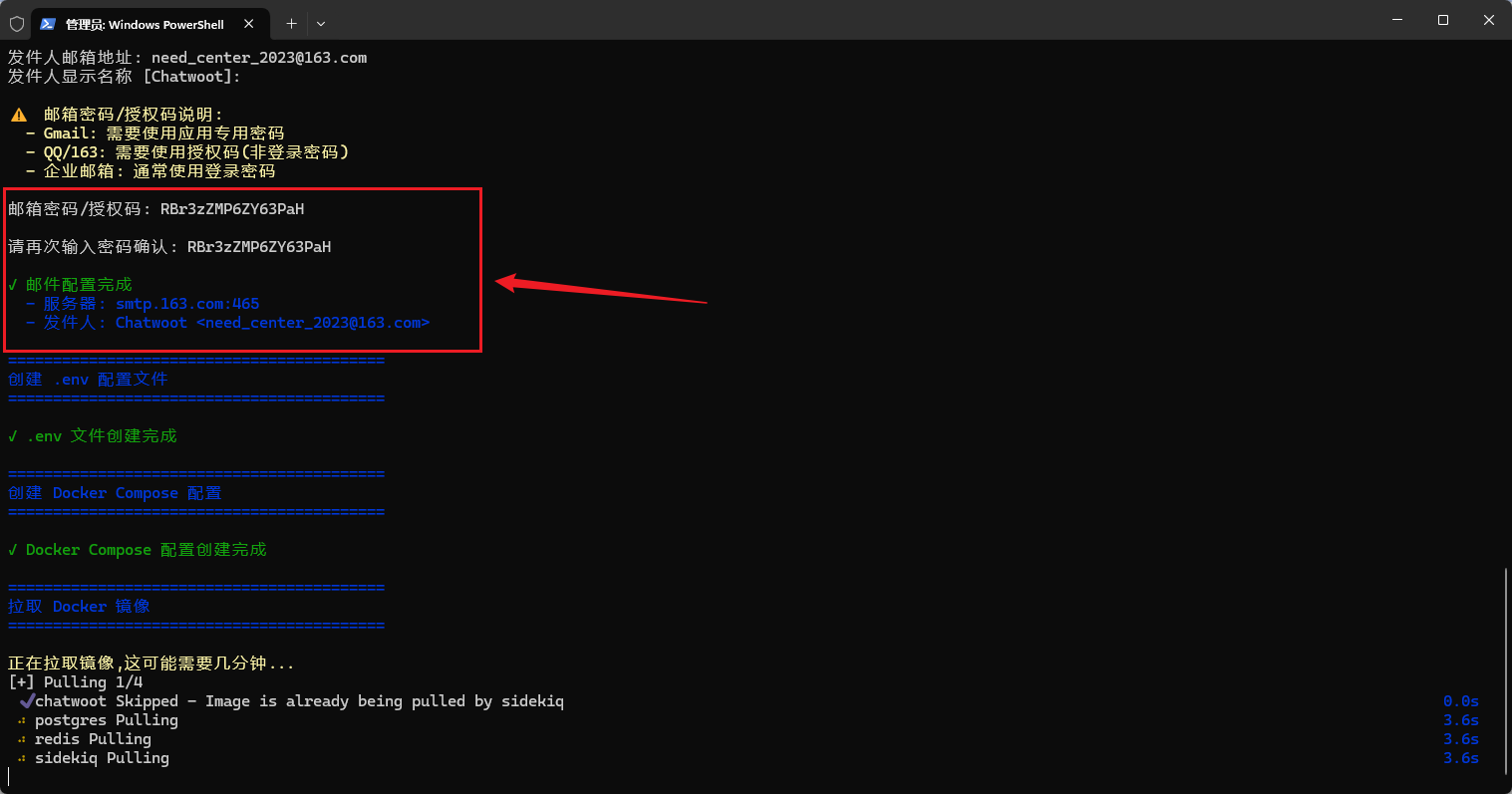Image resolution: width=1512 pixels, height=794 pixels.
Task: Click the spinner icon beside redis Pulling
Action: pos(22,739)
